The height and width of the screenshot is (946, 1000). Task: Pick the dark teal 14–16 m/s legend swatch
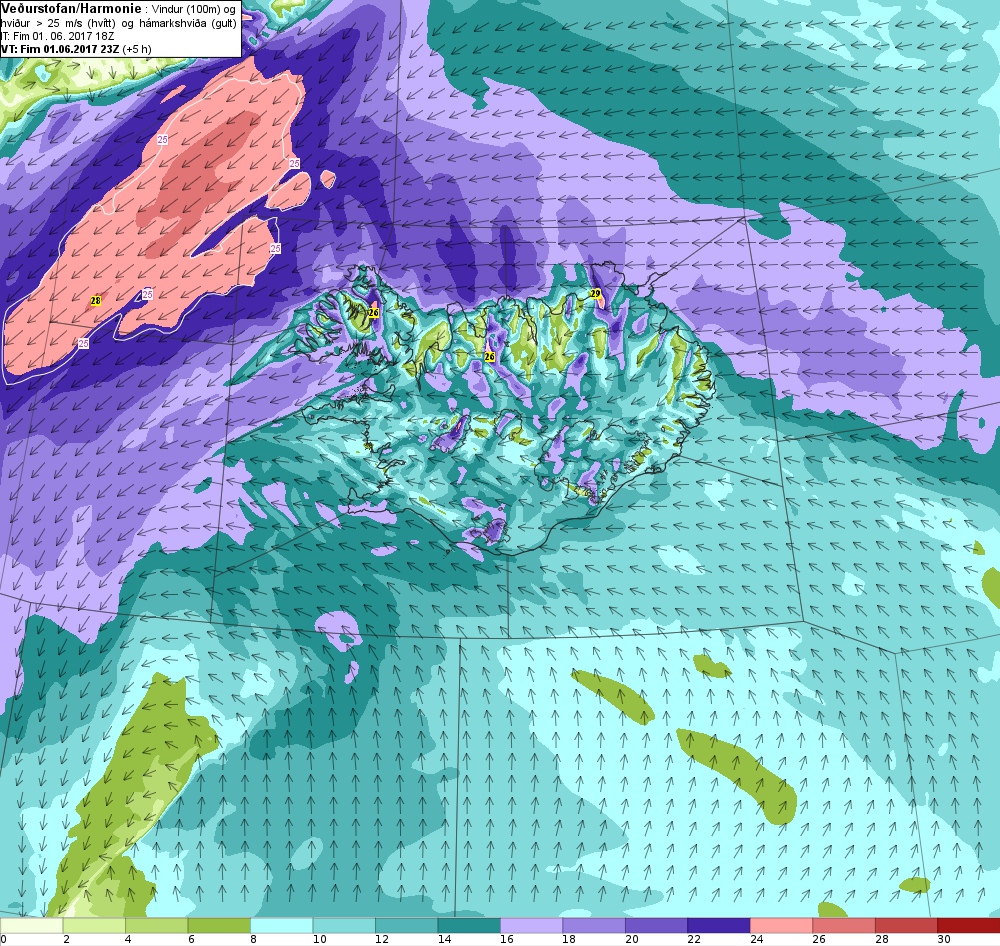click(x=469, y=926)
